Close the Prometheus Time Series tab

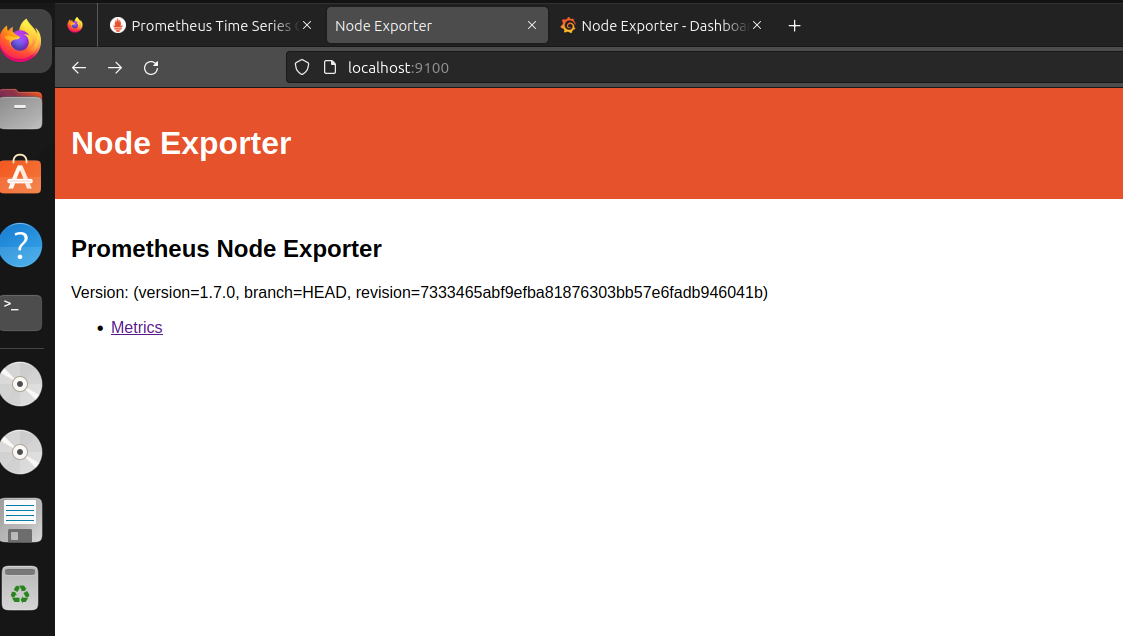307,25
